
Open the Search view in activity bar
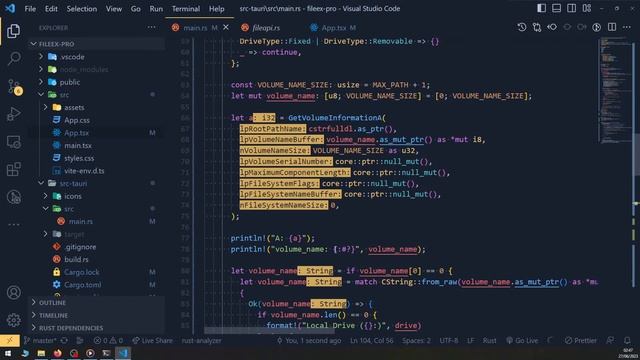pyautogui.click(x=13, y=58)
